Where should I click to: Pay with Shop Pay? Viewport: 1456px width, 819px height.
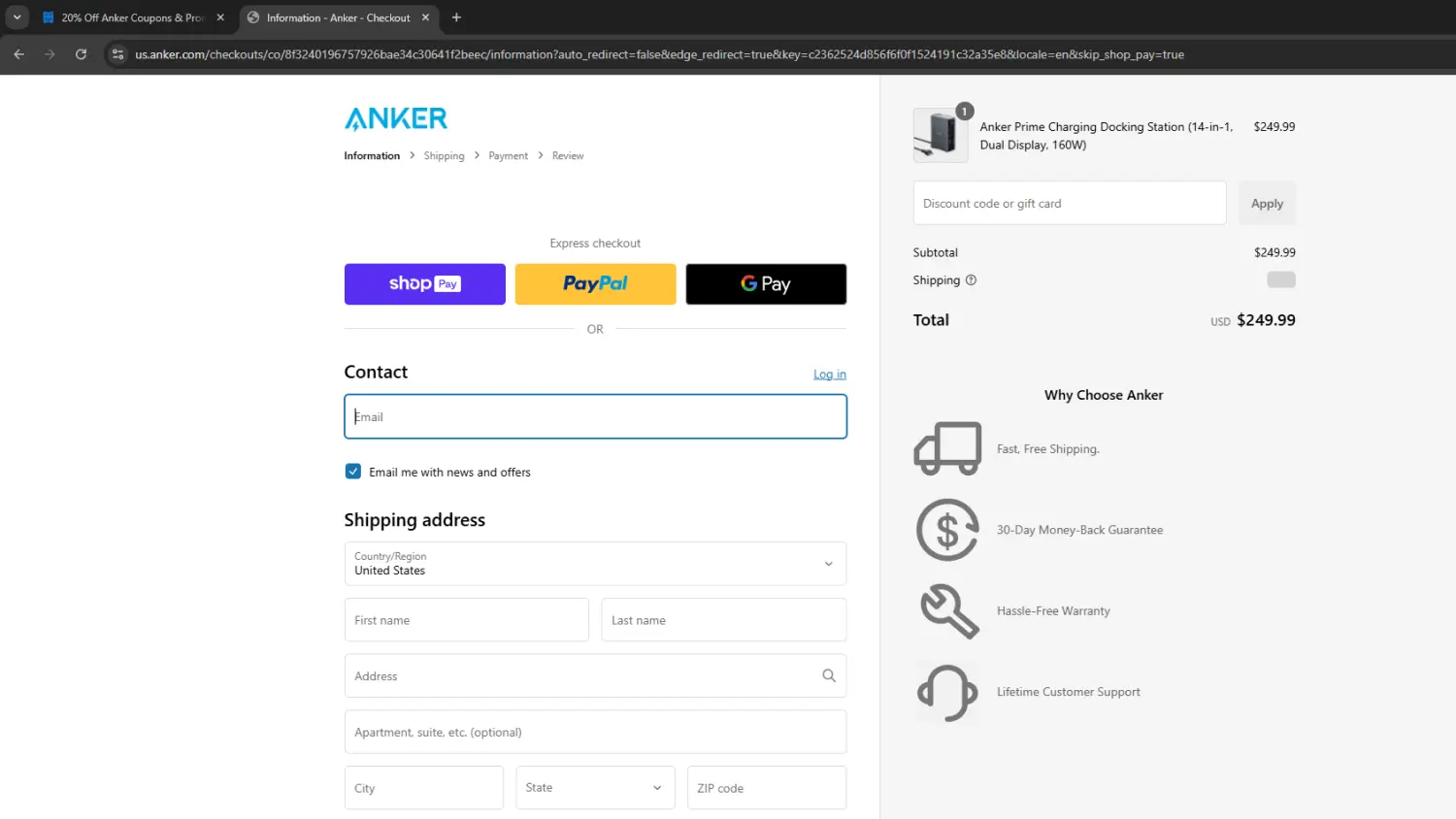pyautogui.click(x=425, y=284)
